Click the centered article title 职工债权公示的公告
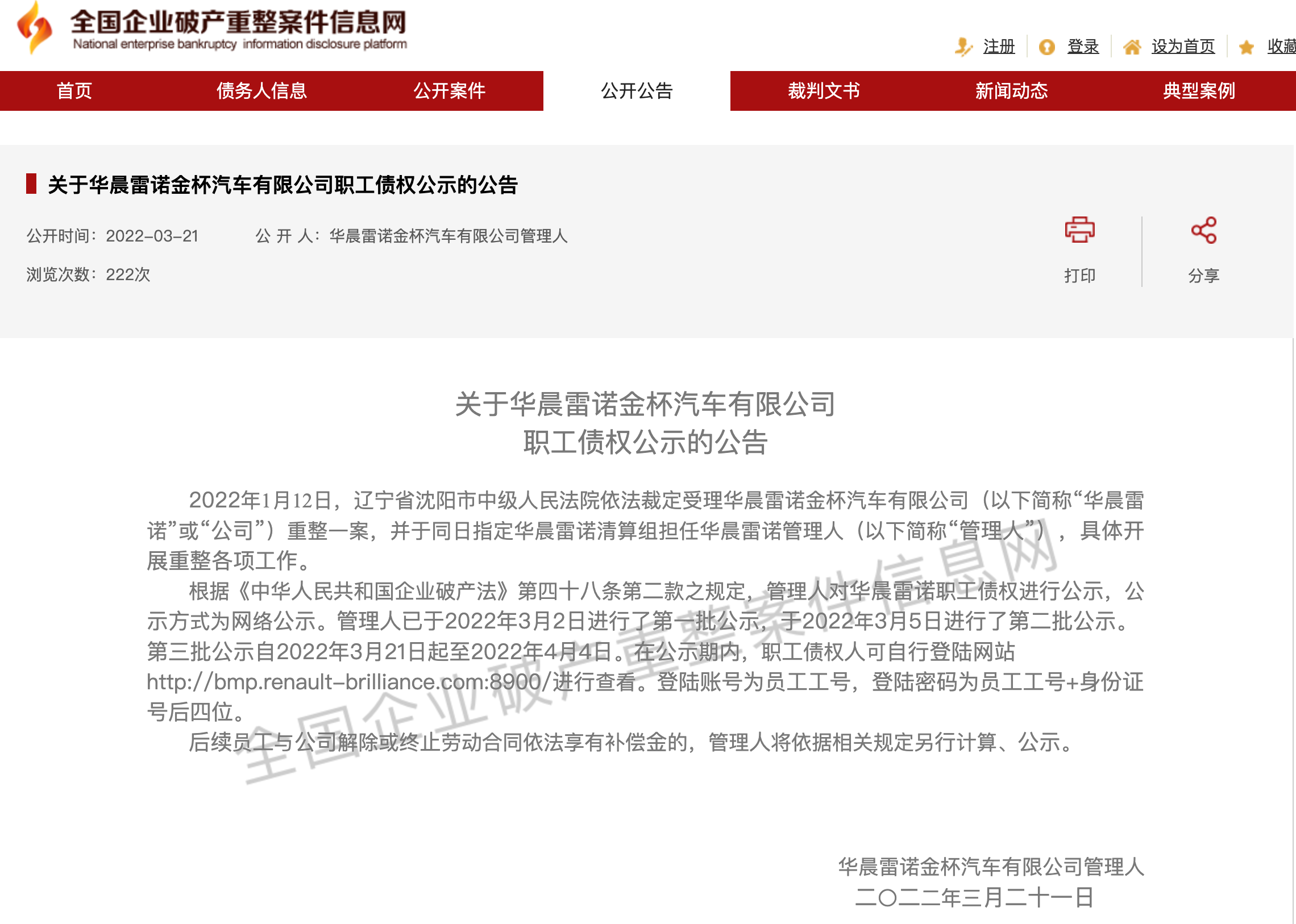Image resolution: width=1296 pixels, height=924 pixels. point(645,442)
